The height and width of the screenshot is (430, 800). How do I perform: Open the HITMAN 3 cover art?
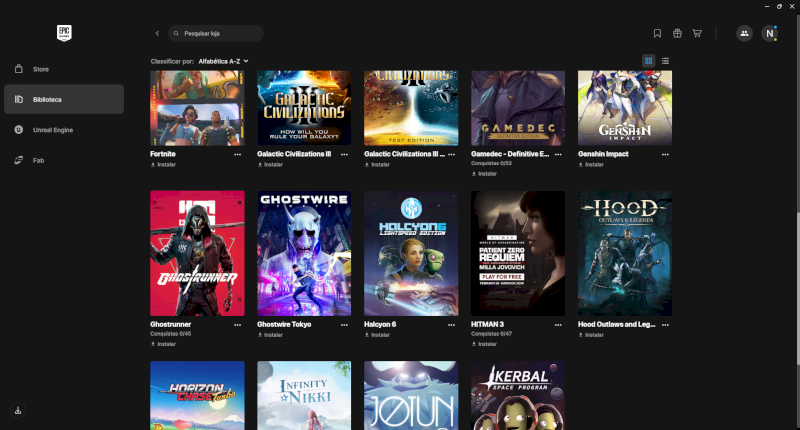pyautogui.click(x=518, y=254)
